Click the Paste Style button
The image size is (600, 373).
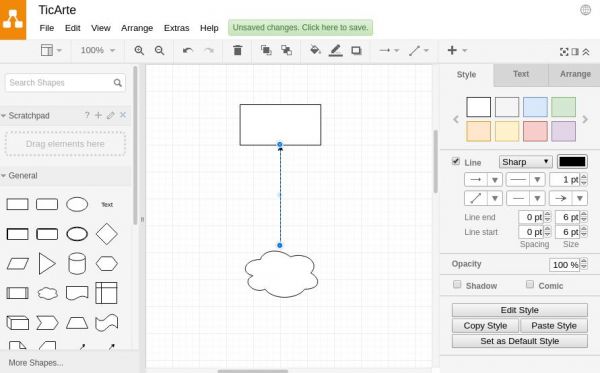click(554, 326)
